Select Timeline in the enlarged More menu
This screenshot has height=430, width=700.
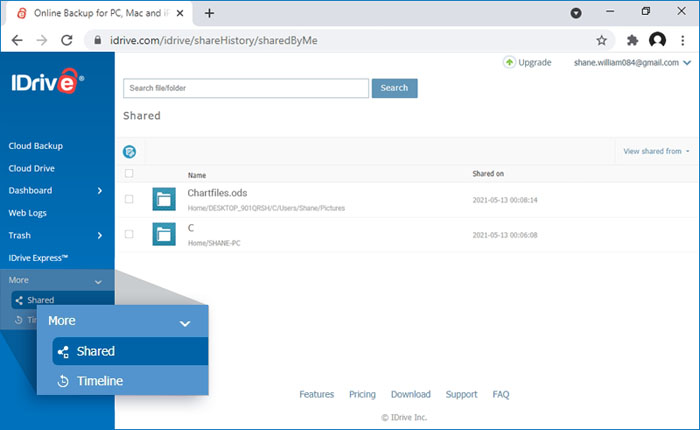coord(99,381)
